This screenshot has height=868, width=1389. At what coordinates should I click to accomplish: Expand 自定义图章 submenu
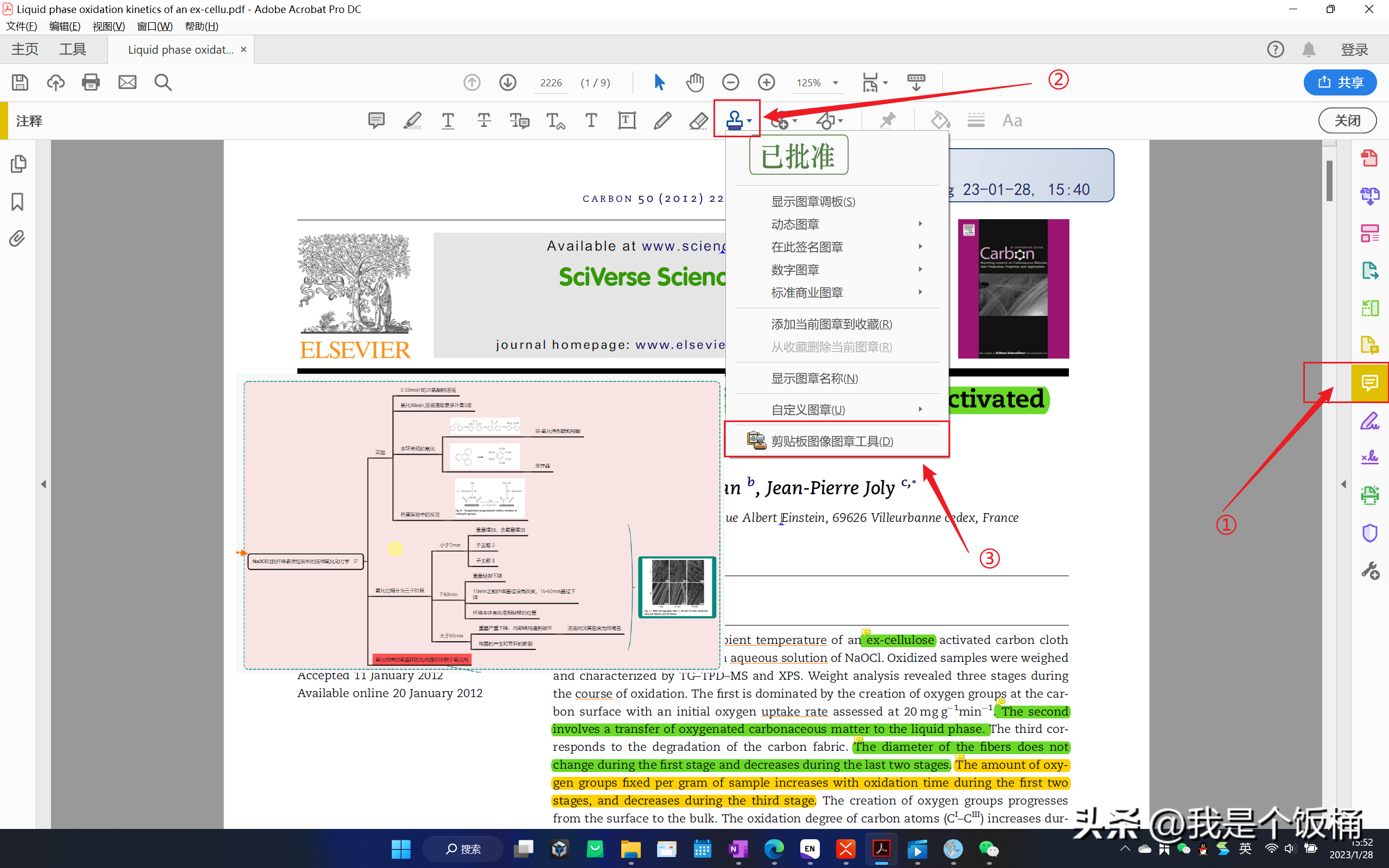(920, 409)
